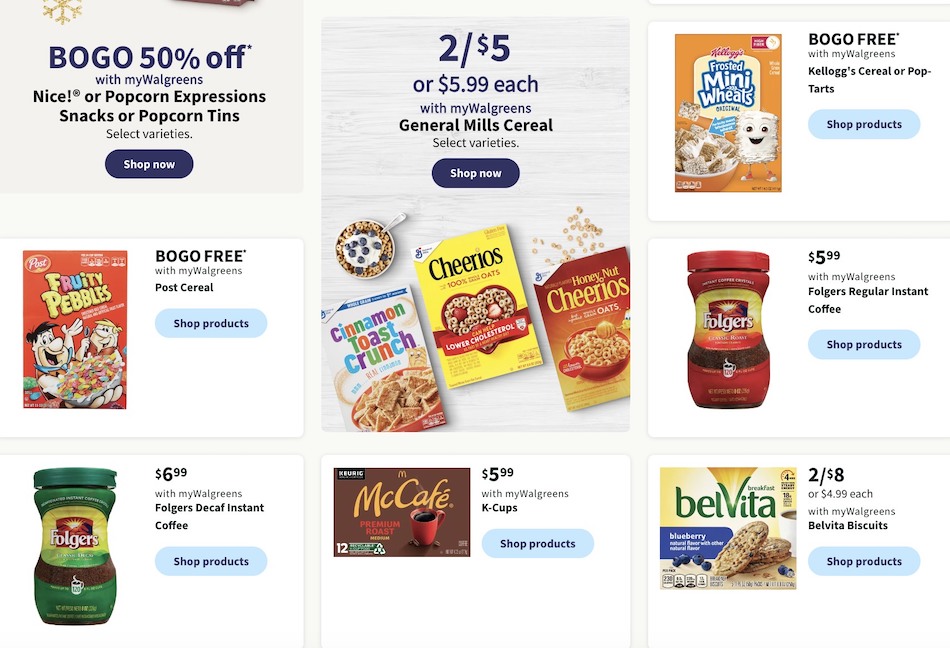Shop products for Folgers Decaf Instant Coffee

point(211,561)
